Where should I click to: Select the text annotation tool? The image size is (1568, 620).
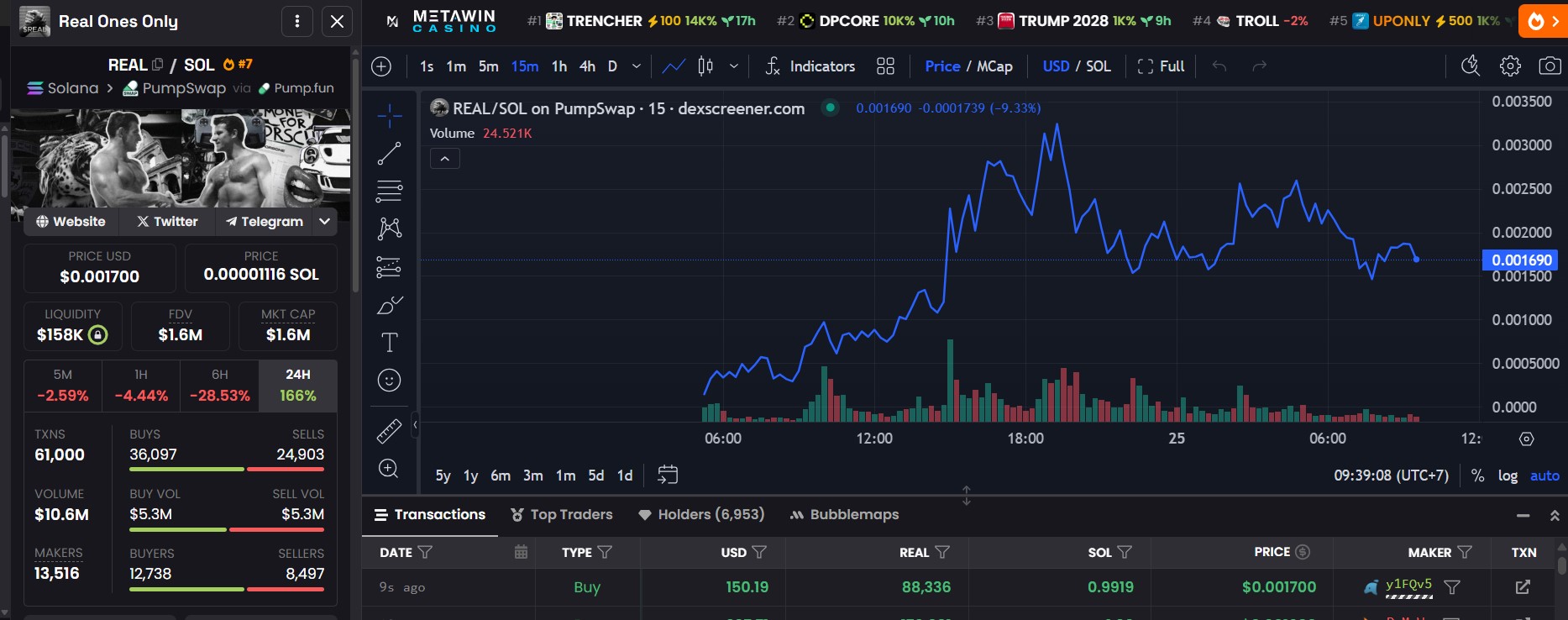389,343
